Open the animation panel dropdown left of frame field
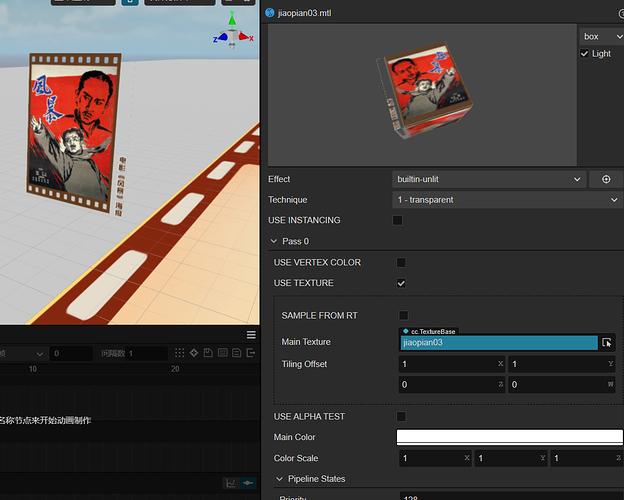Viewport: 624px width, 500px height. coord(23,354)
